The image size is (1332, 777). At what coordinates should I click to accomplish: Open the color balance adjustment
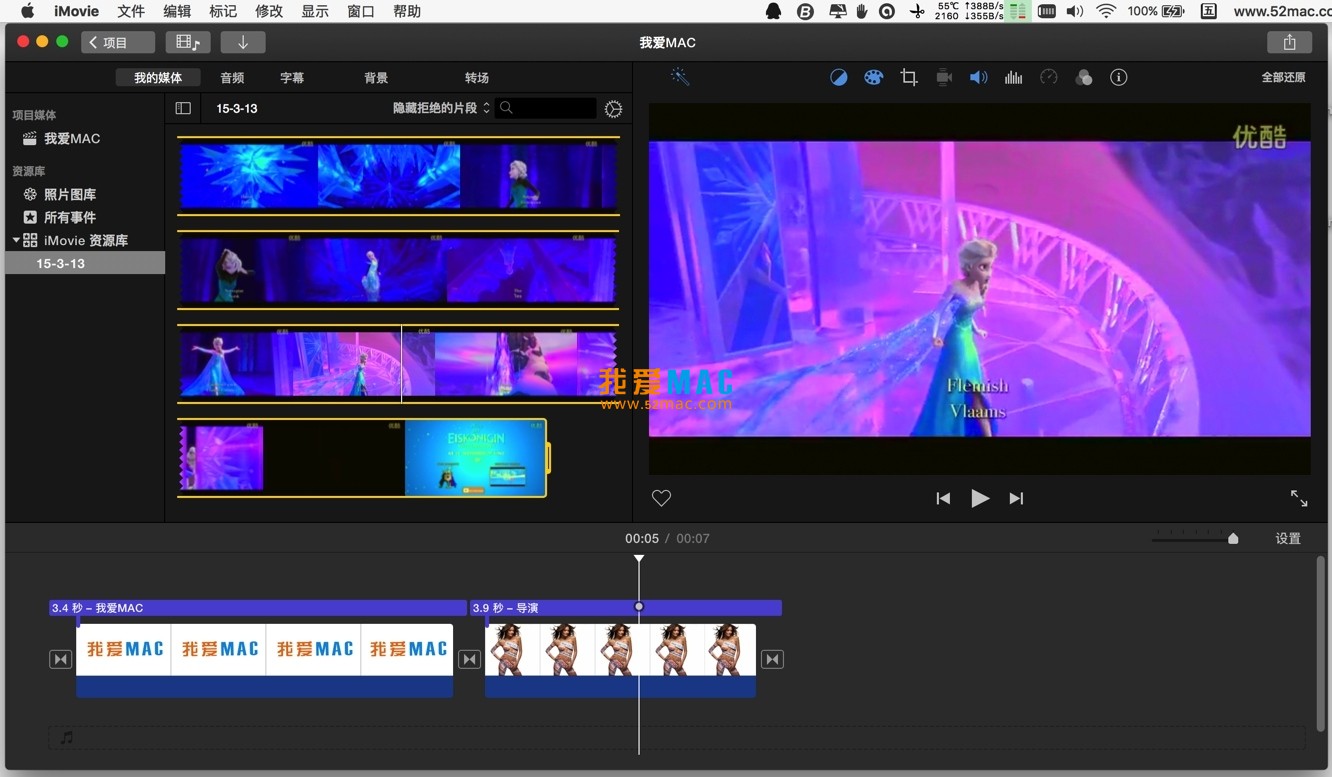(839, 77)
